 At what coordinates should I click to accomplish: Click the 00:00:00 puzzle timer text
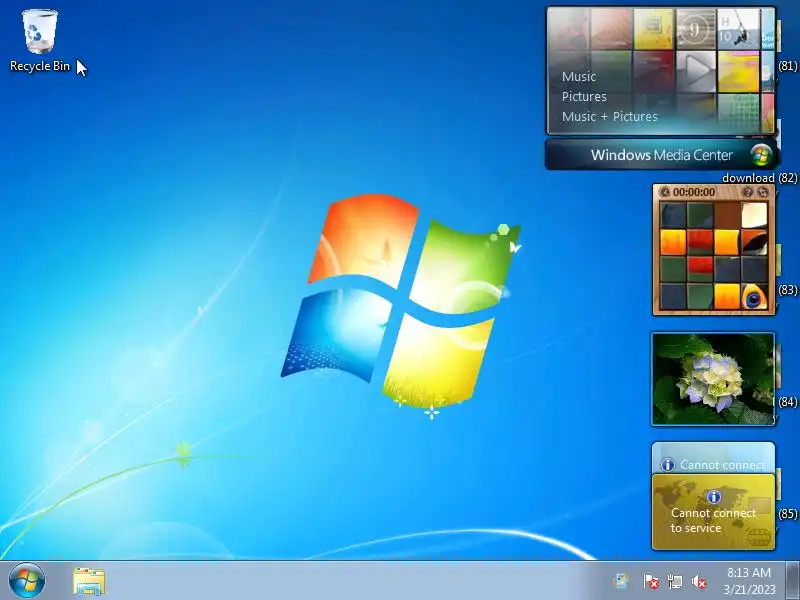pyautogui.click(x=694, y=192)
